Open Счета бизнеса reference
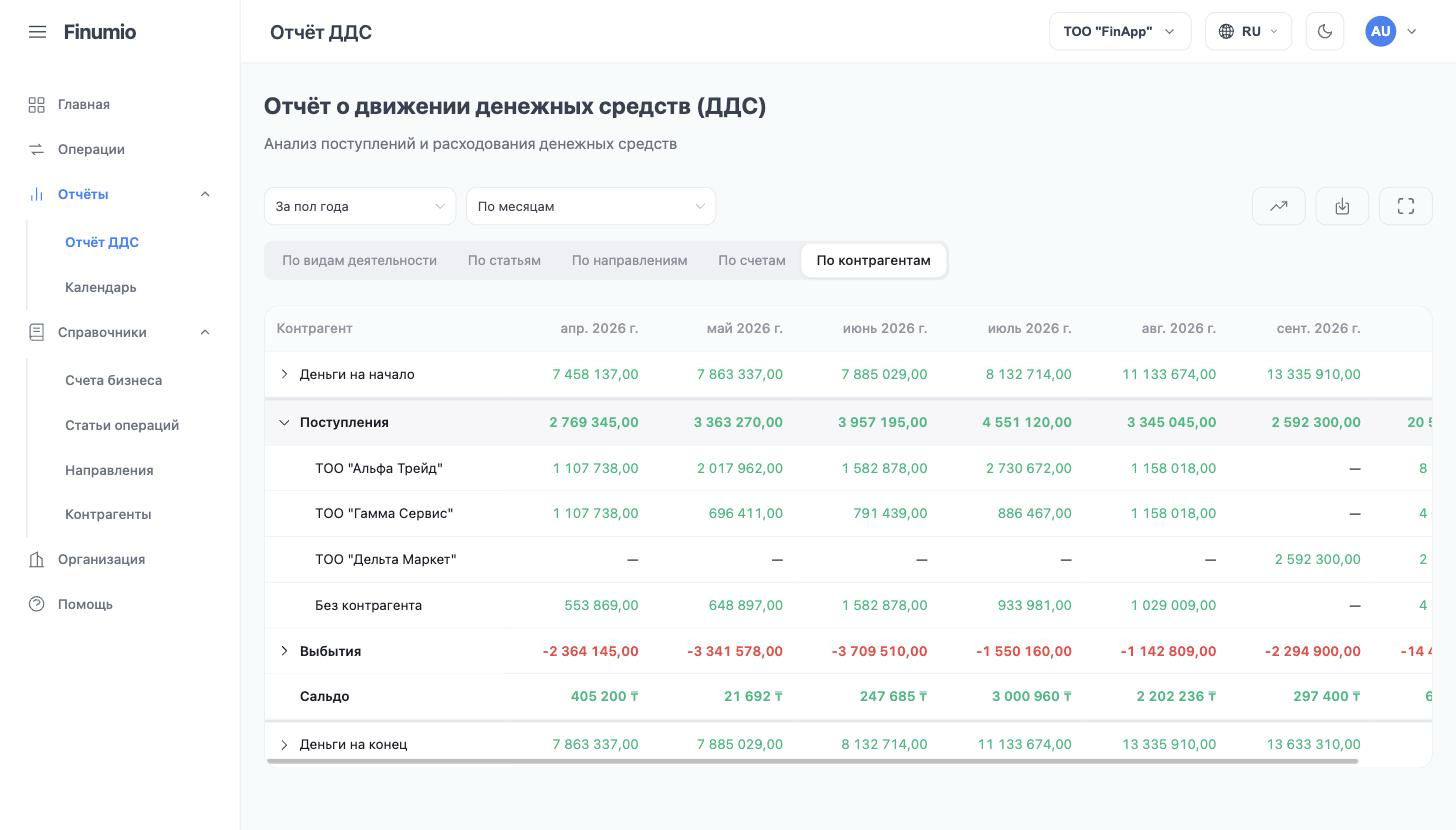The width and height of the screenshot is (1456, 830). pos(114,380)
